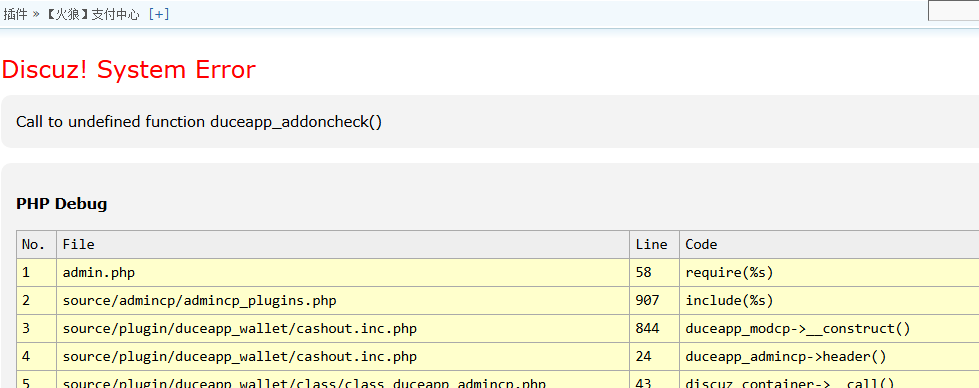The height and width of the screenshot is (388, 979).
Task: Select the include(%s) code cell
Action: (x=829, y=301)
